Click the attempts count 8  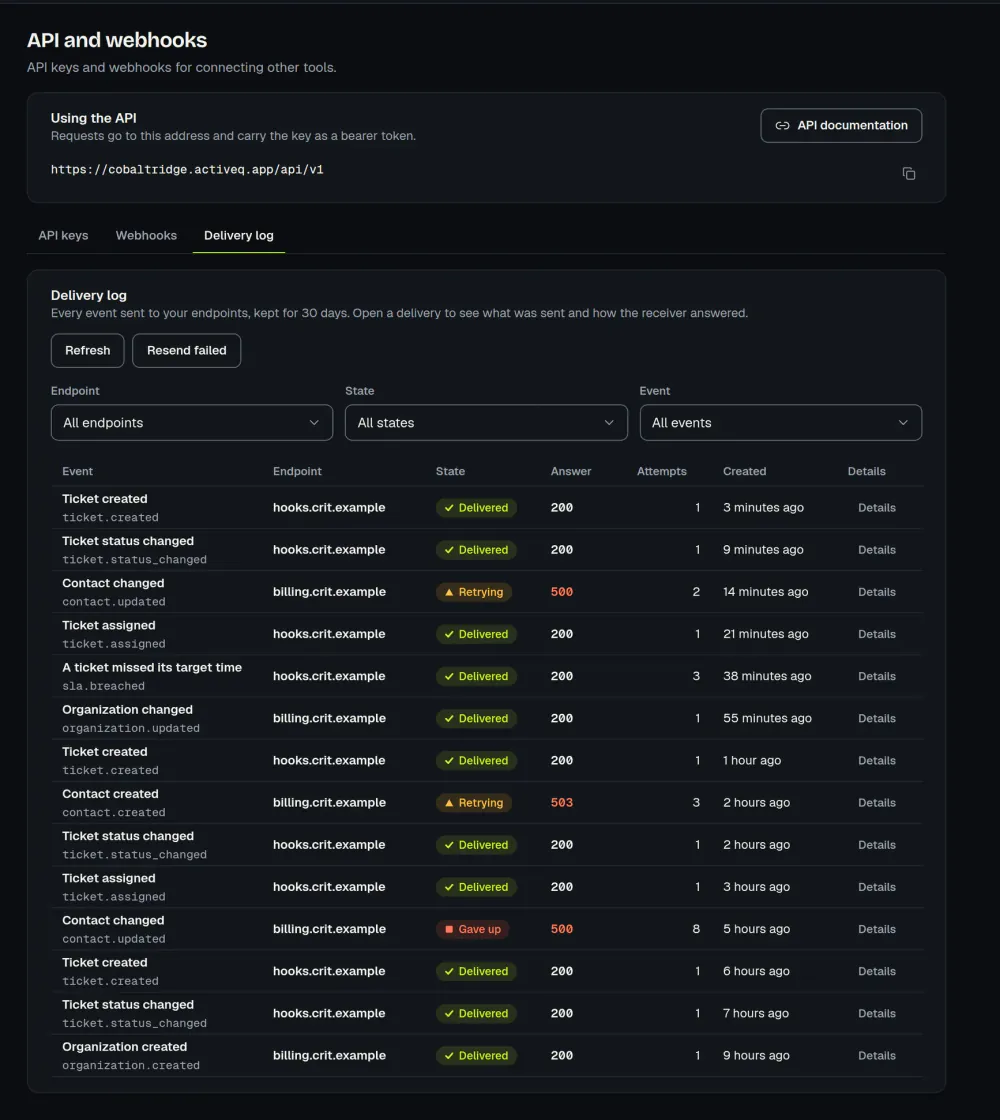point(696,929)
